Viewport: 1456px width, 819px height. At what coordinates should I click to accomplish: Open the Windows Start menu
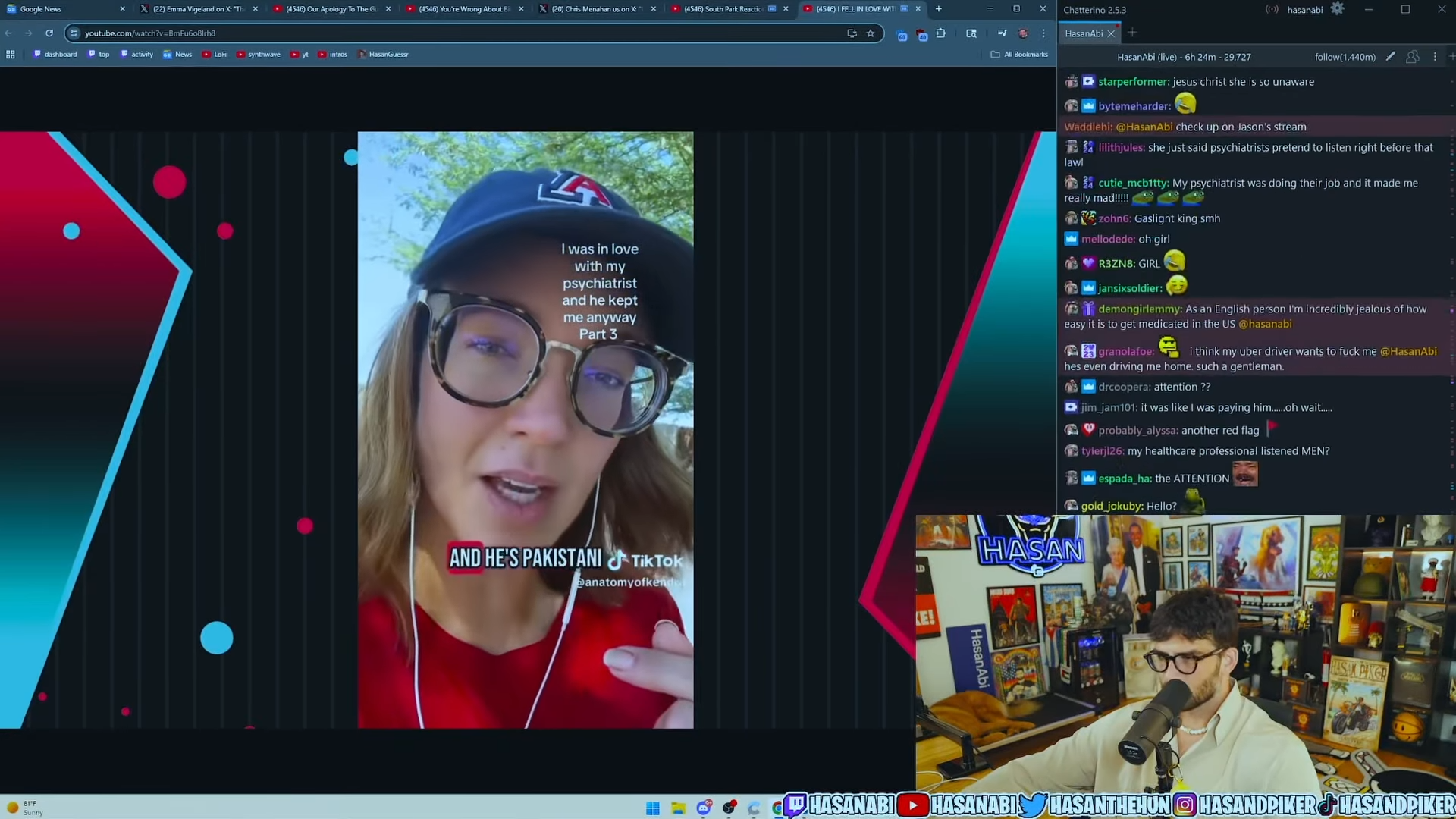(652, 808)
